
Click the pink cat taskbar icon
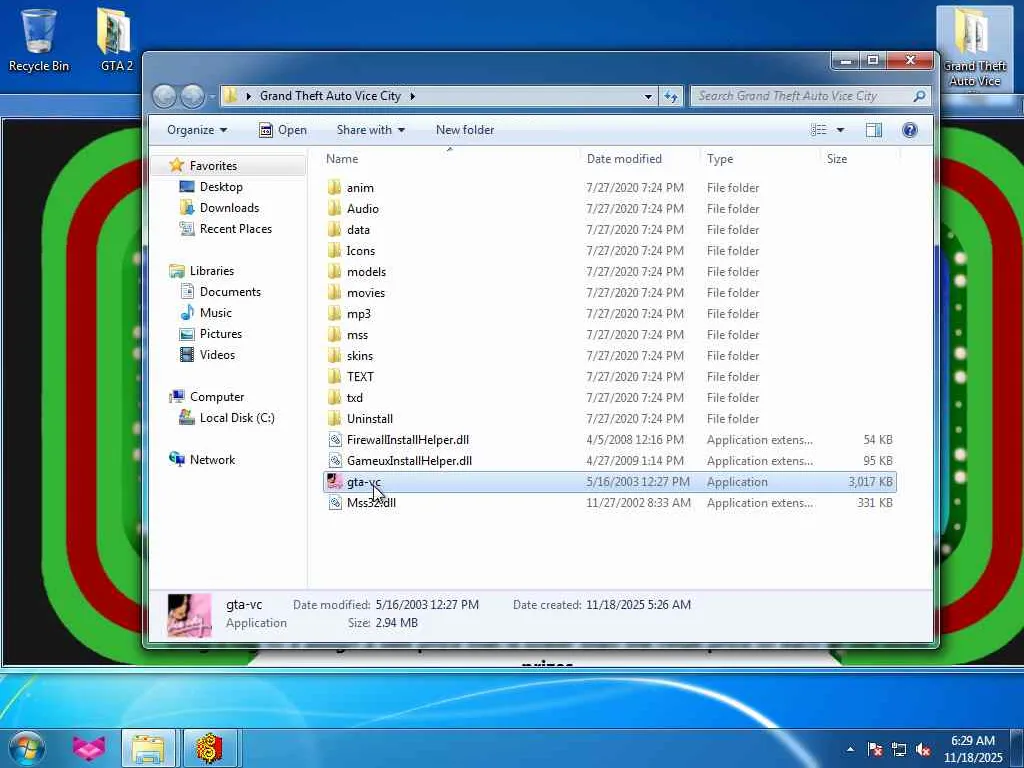89,748
